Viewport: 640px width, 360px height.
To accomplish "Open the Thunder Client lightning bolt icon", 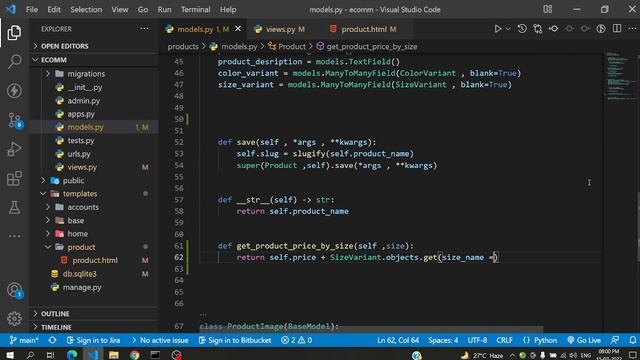I will tap(14, 91).
